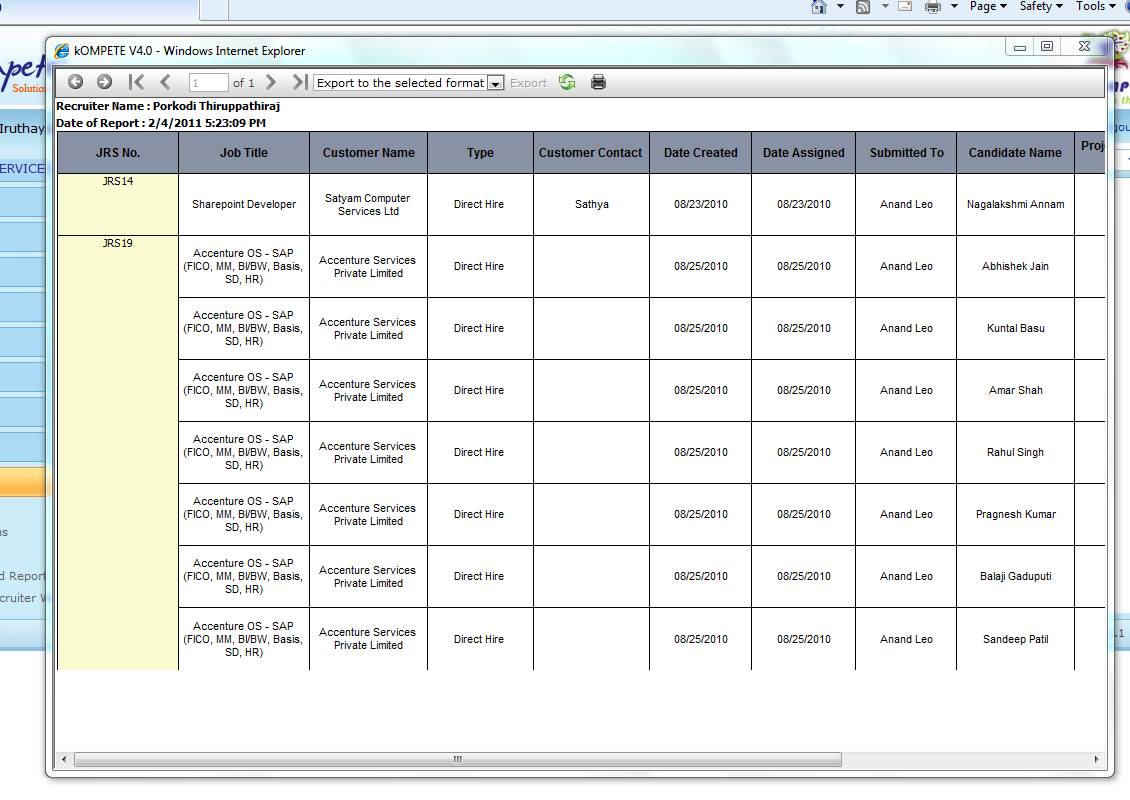Jump to last report page
The image size is (1130, 800).
(300, 82)
